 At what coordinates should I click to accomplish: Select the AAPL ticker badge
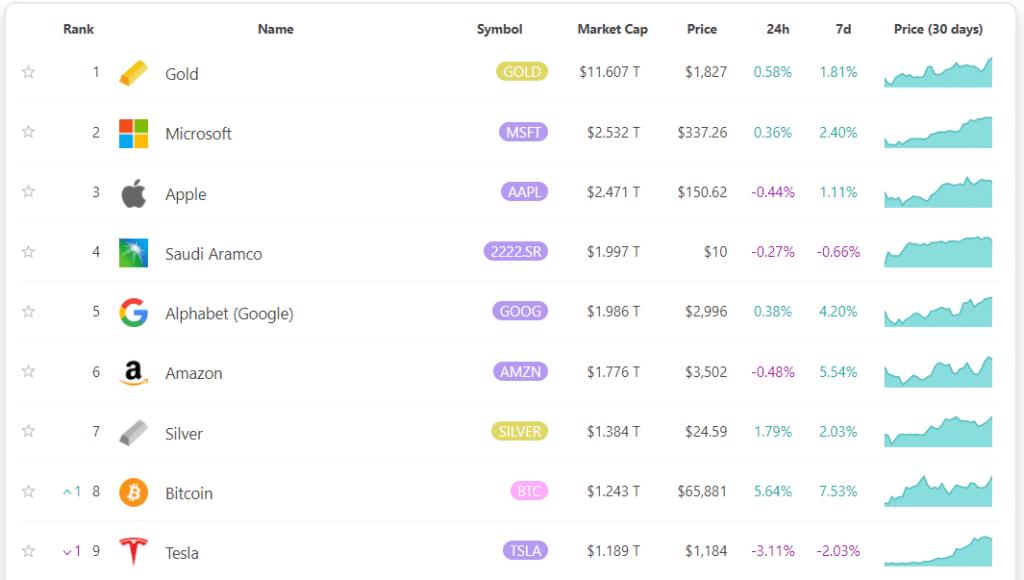524,192
